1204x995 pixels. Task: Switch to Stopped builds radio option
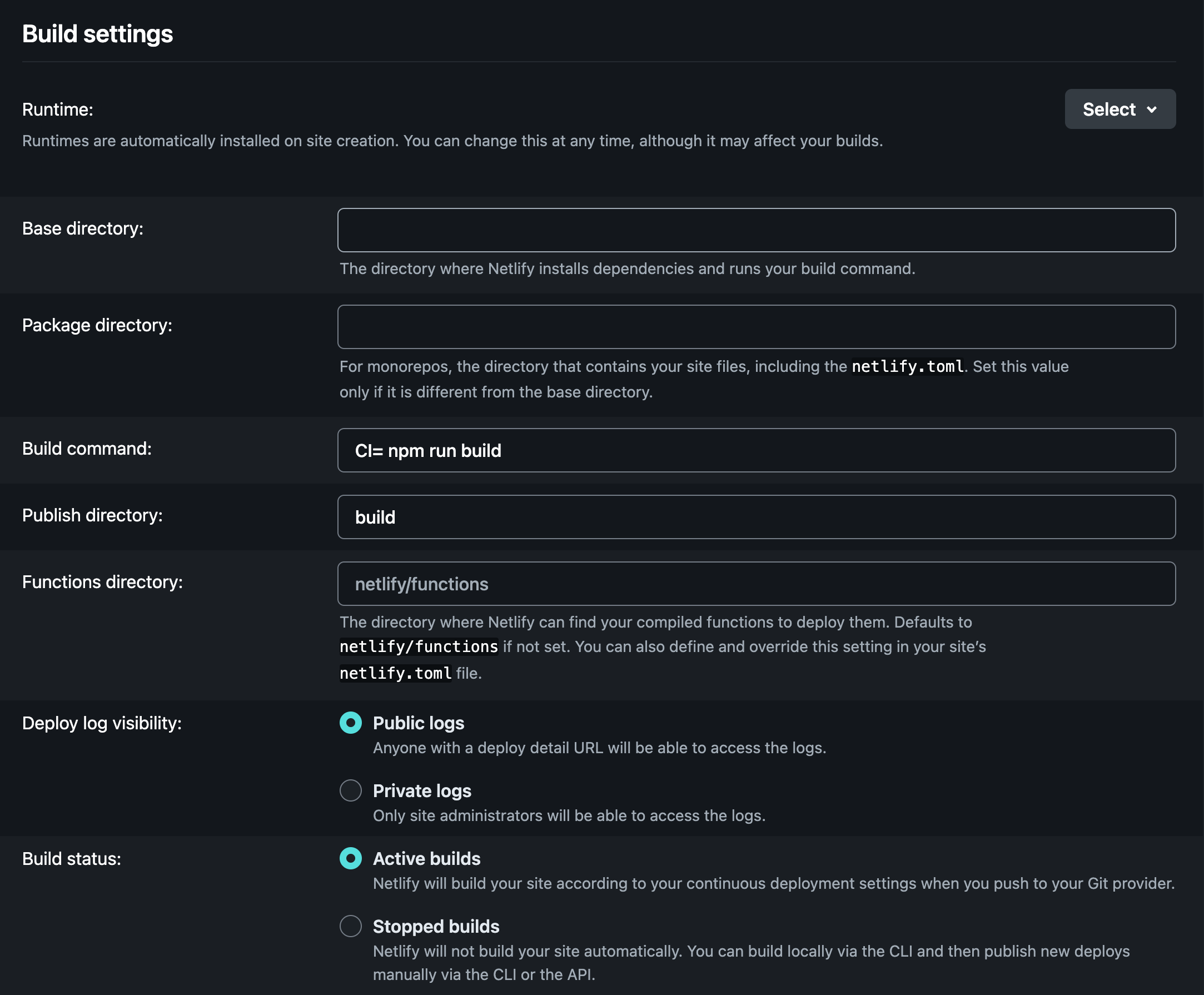pos(351,926)
